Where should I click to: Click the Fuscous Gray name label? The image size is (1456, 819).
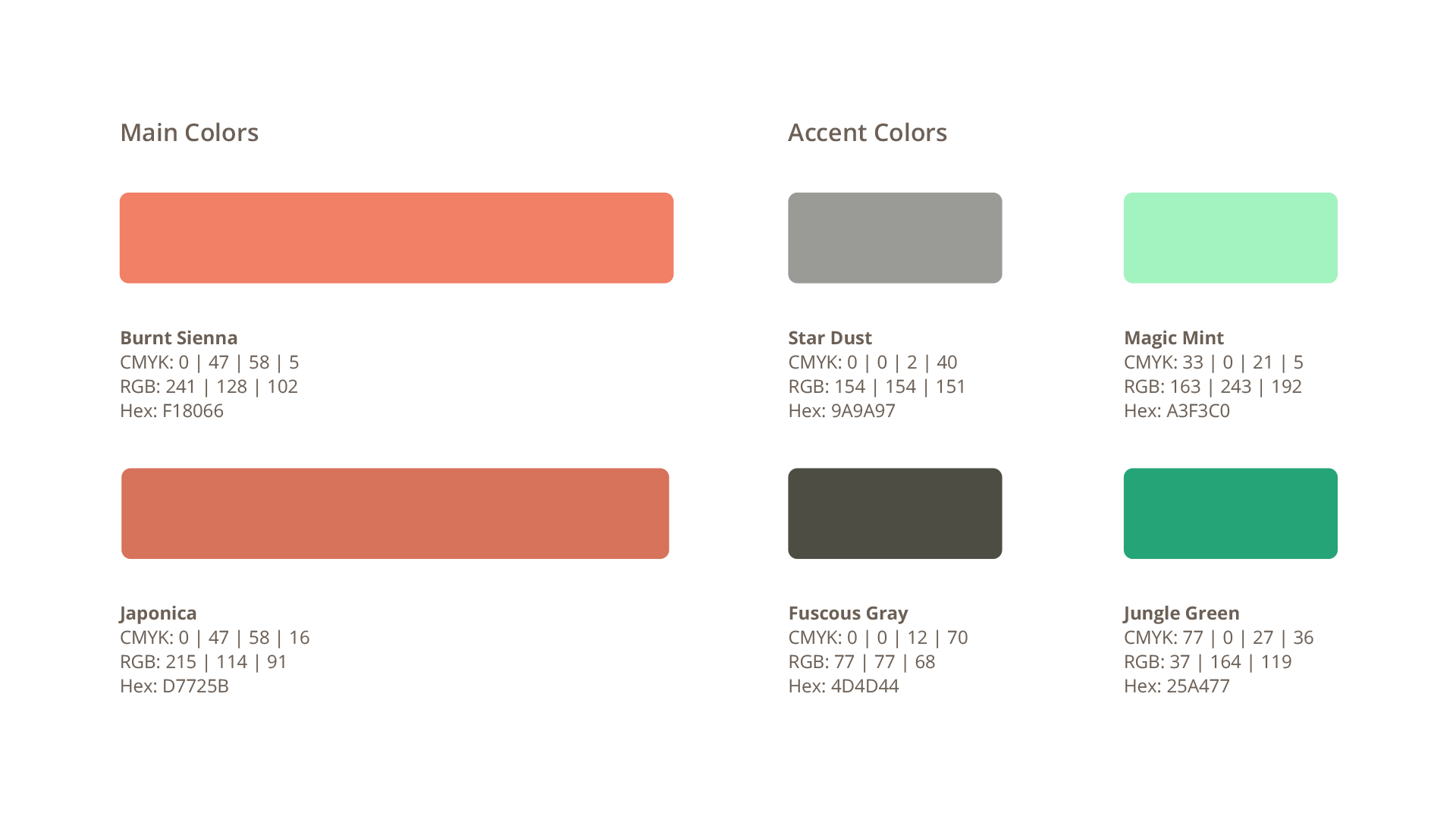848,613
